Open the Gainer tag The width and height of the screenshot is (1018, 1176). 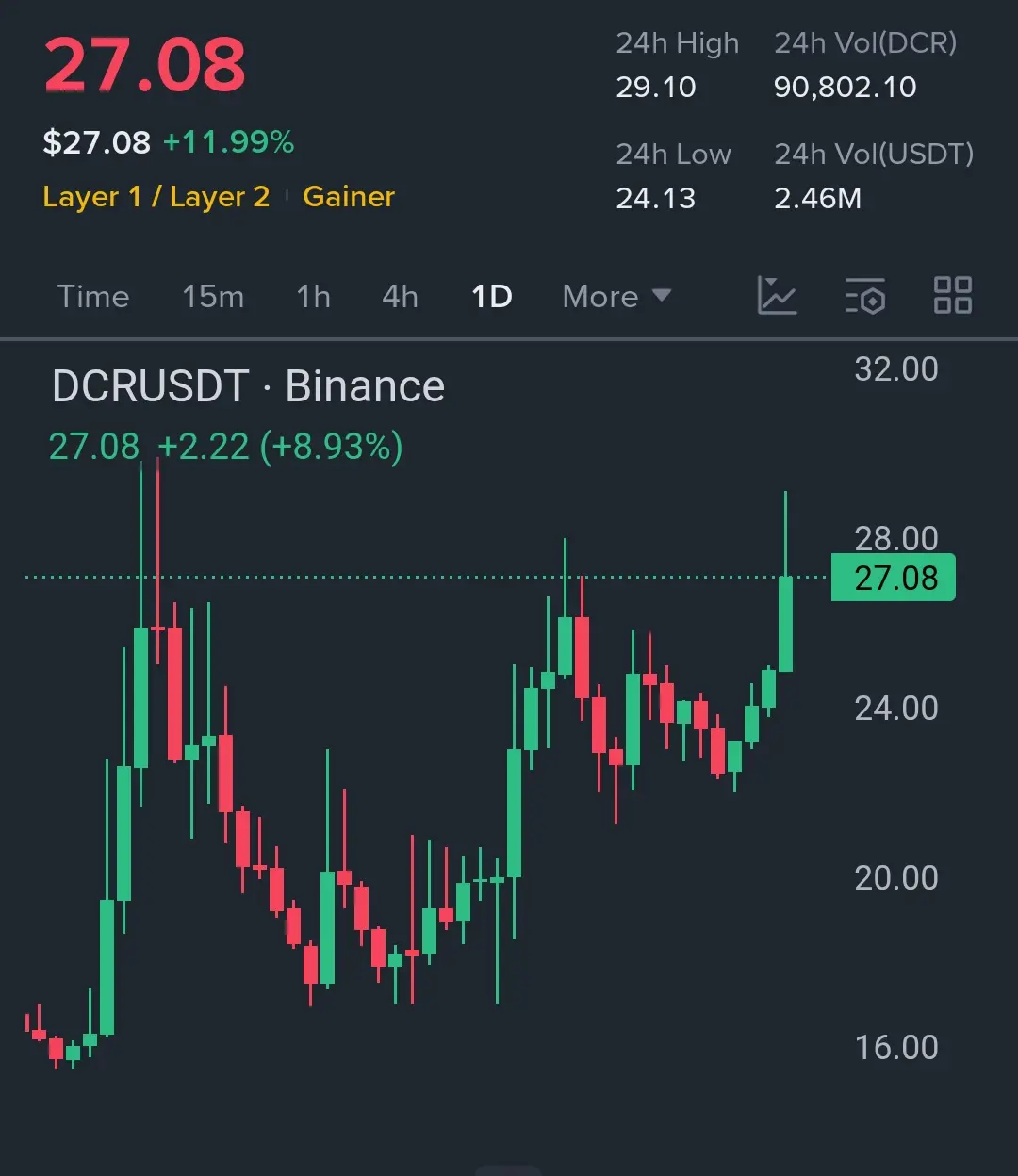pyautogui.click(x=349, y=197)
